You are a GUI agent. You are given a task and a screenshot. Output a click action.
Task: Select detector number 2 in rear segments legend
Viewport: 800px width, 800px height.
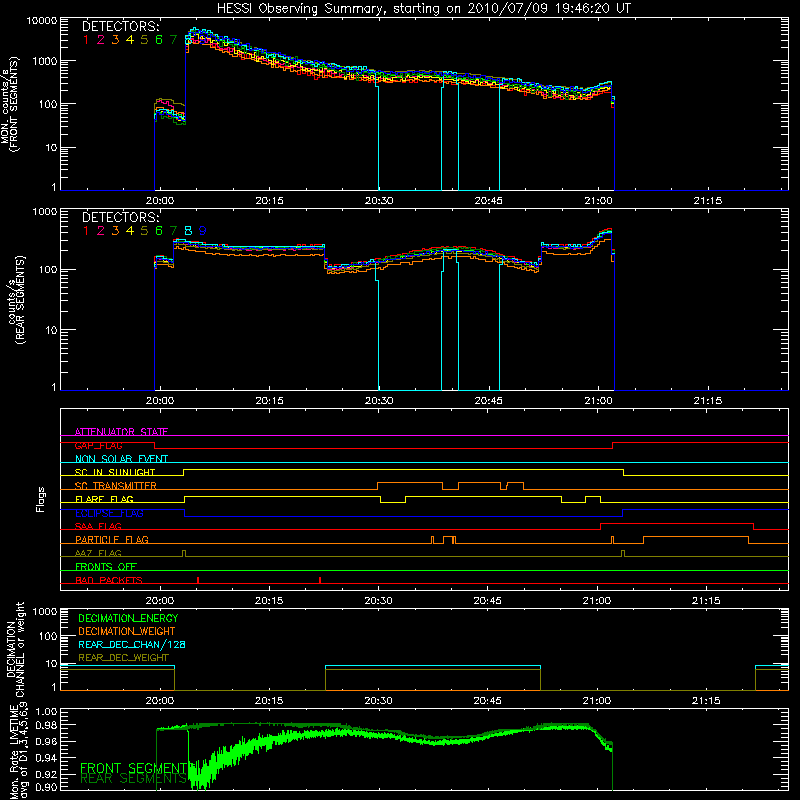coord(101,231)
